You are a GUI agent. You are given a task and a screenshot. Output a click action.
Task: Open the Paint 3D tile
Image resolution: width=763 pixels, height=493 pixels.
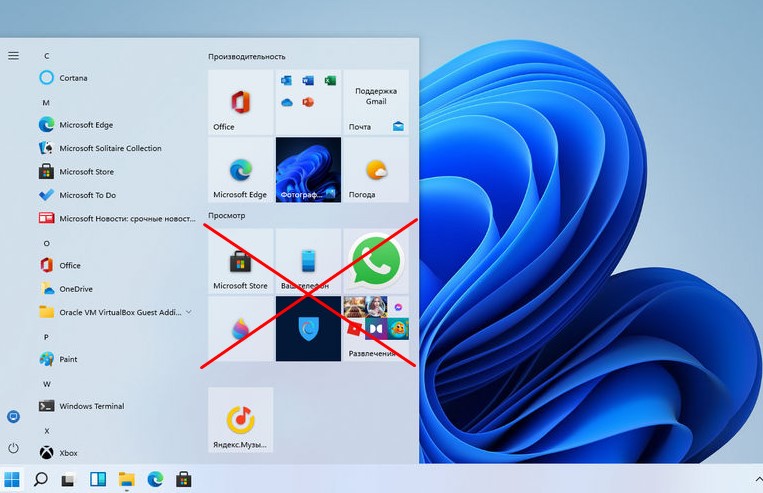(241, 329)
